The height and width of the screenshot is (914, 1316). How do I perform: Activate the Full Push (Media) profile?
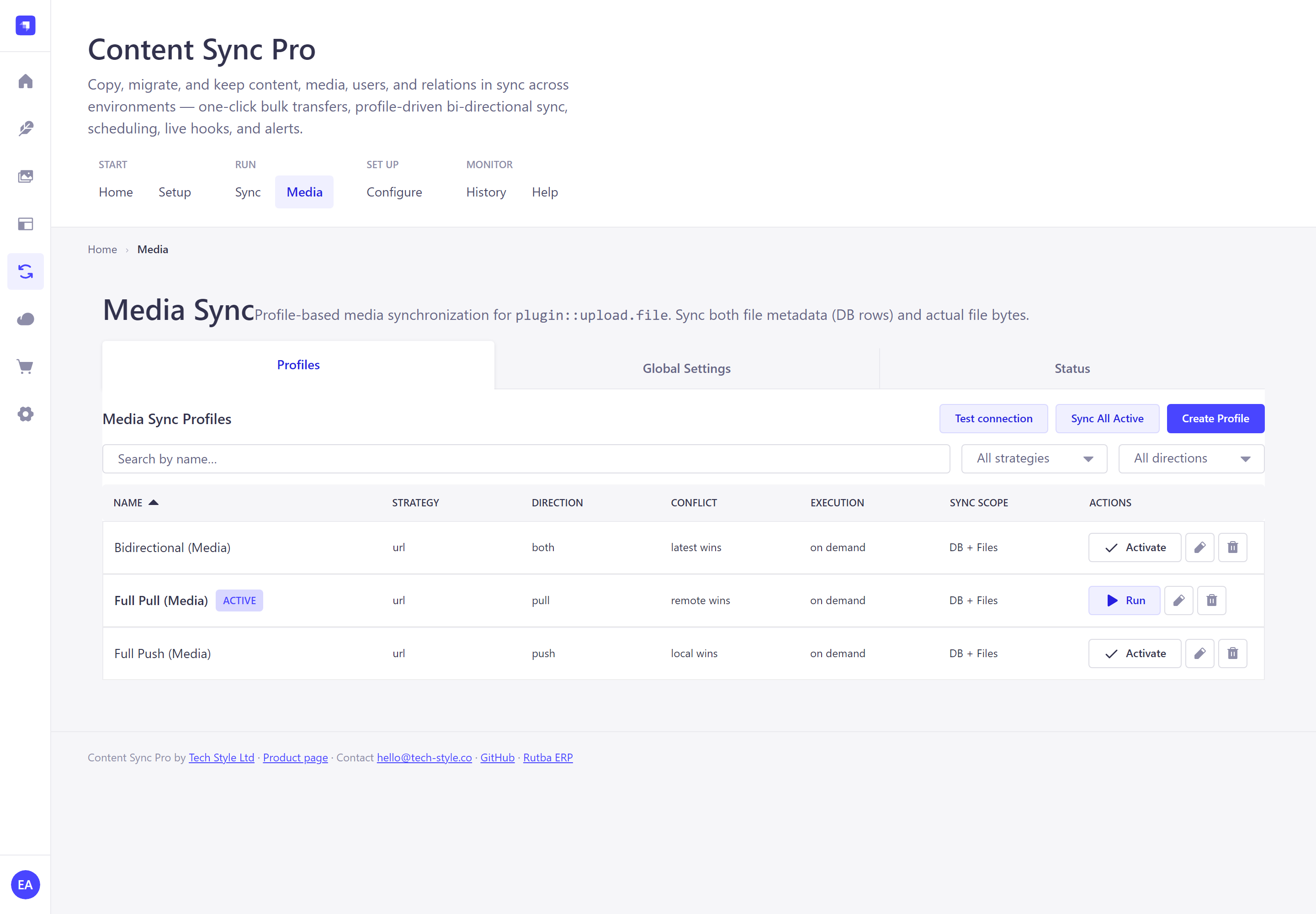tap(1135, 654)
